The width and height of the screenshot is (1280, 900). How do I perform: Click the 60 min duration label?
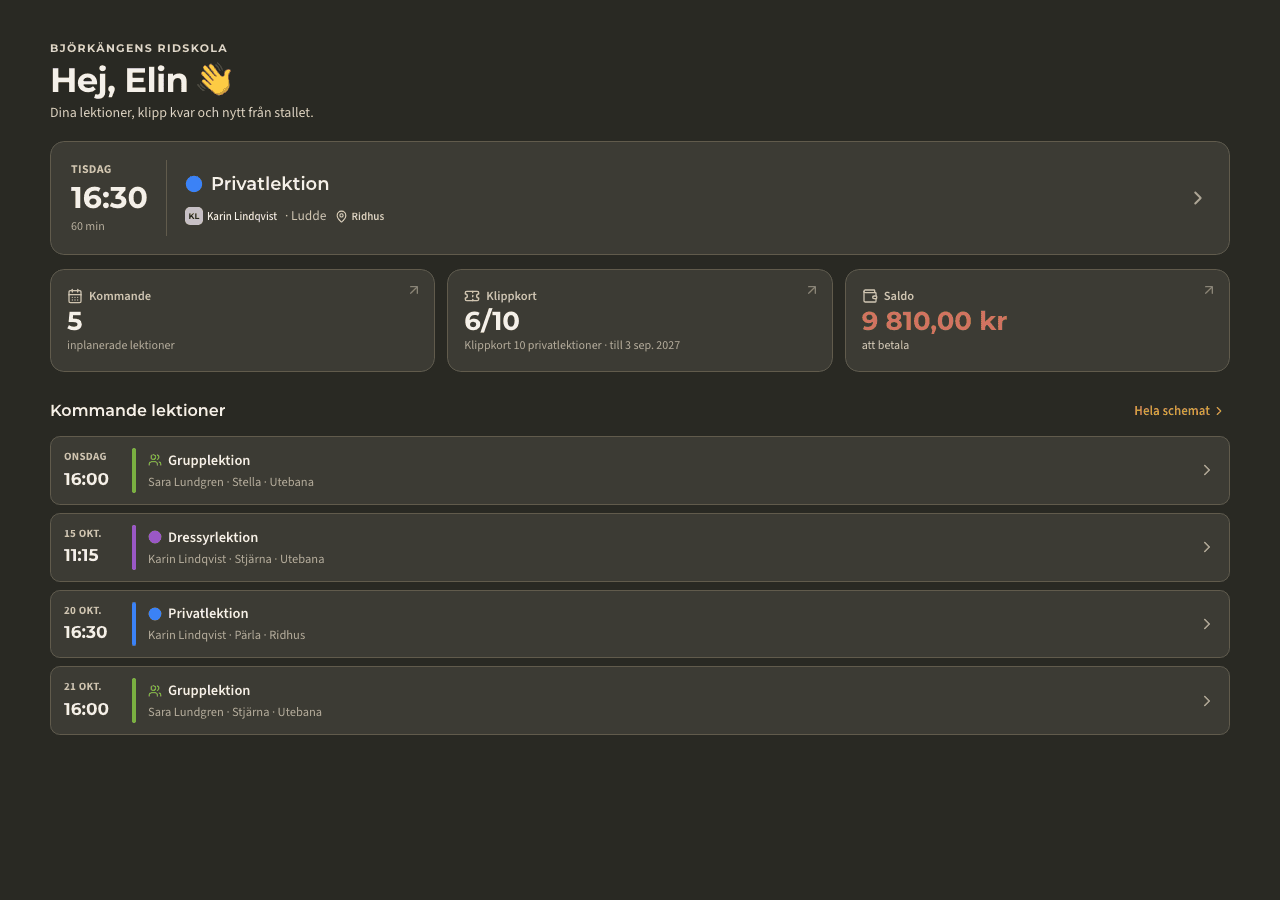pyautogui.click(x=88, y=226)
